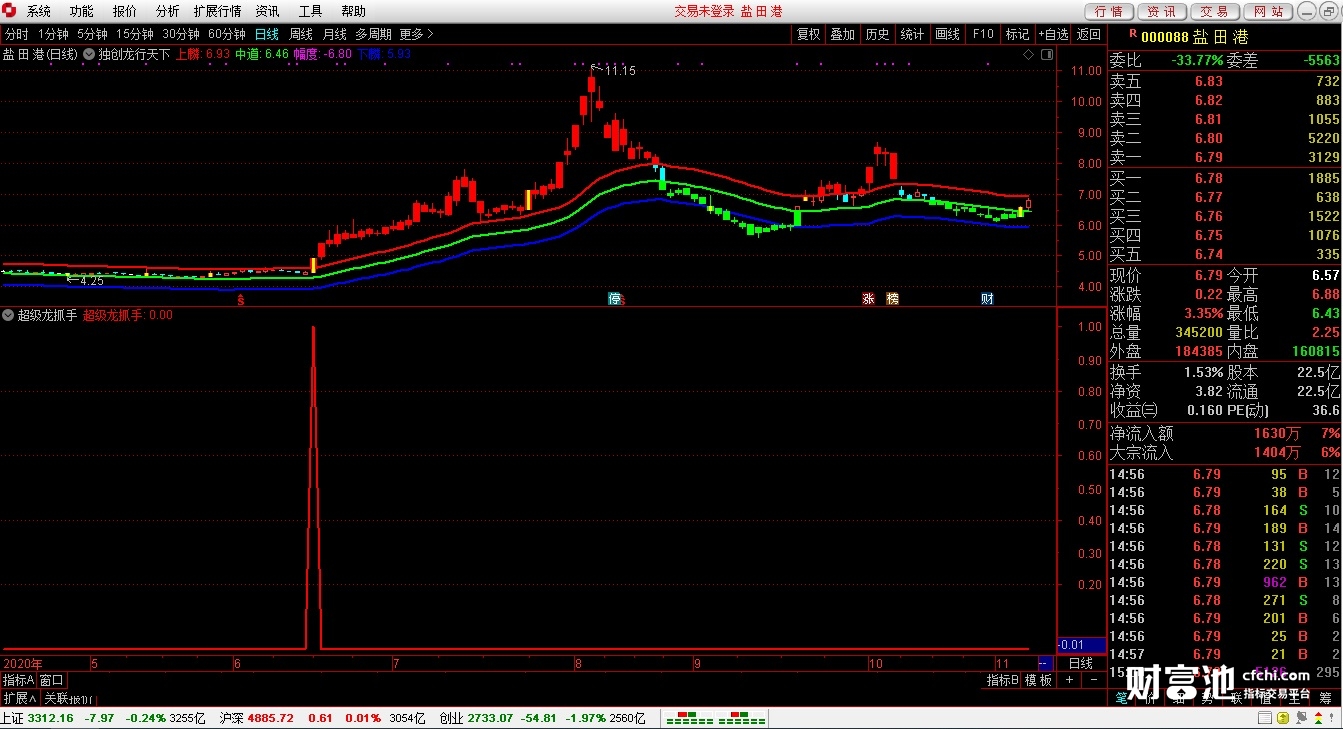Expand the 超级龙抓手 indicator dropdown arrow
The image size is (1343, 729).
pos(8,315)
